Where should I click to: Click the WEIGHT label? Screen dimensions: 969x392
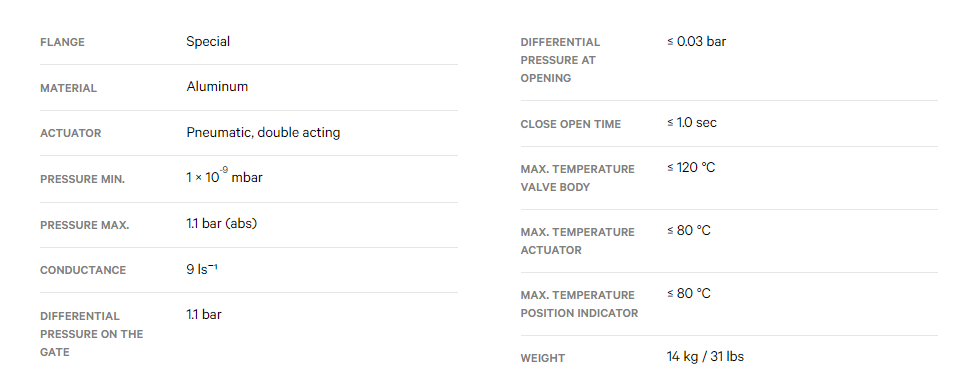543,358
